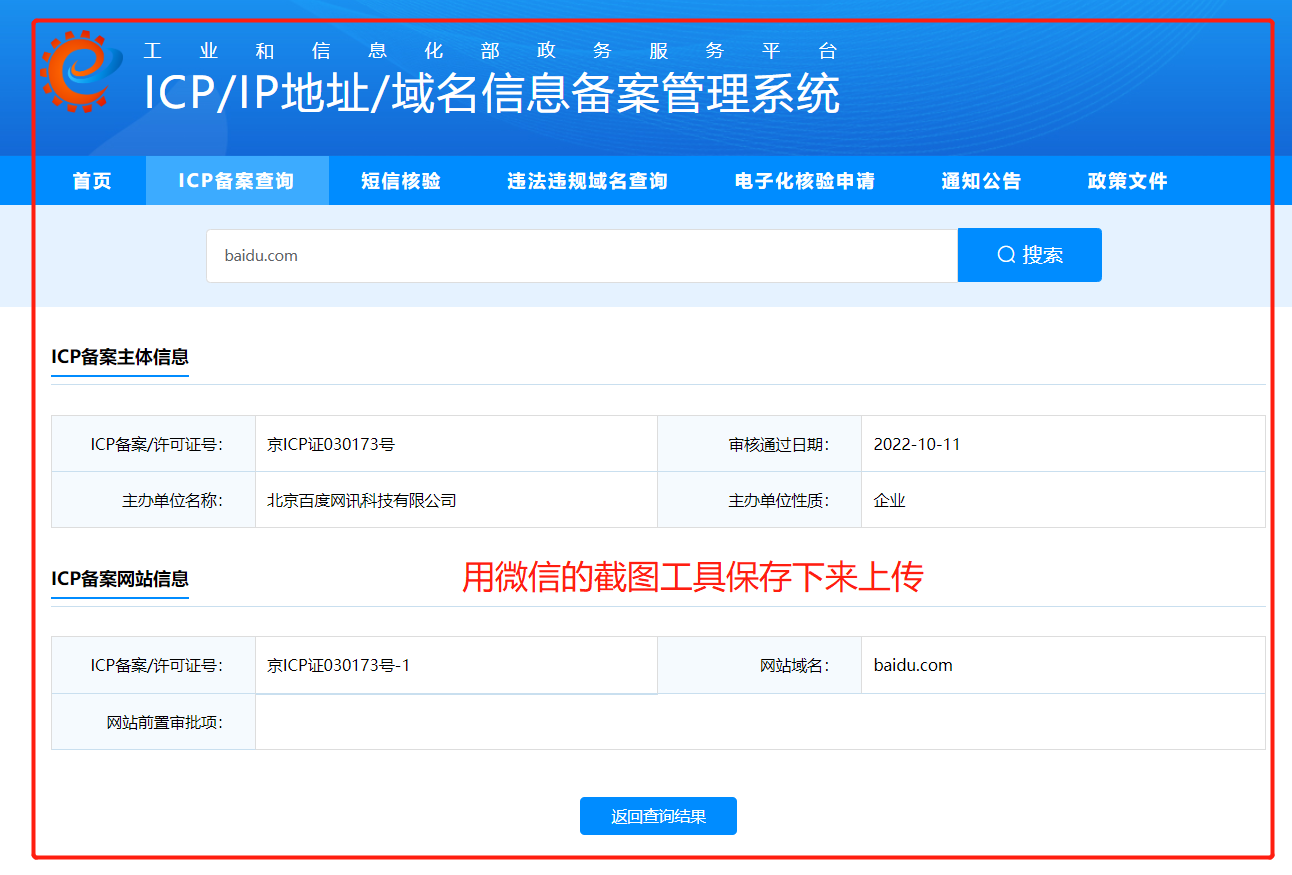Open the 违法违规域名查询 tab
The height and width of the screenshot is (875, 1292).
pos(587,181)
